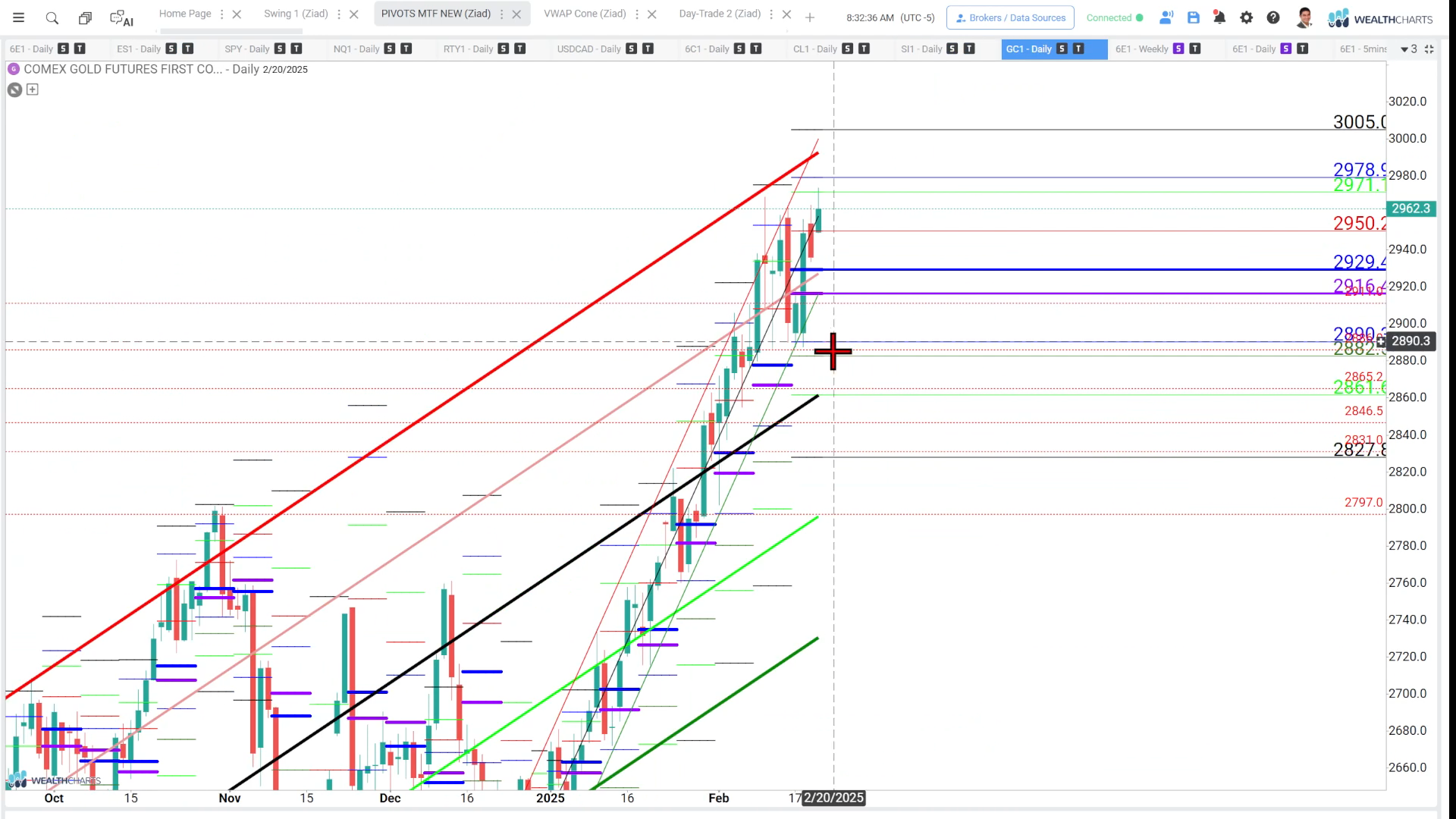This screenshot has height=819, width=1456.
Task: Select the ES1 - Daily chart tab
Action: (139, 49)
